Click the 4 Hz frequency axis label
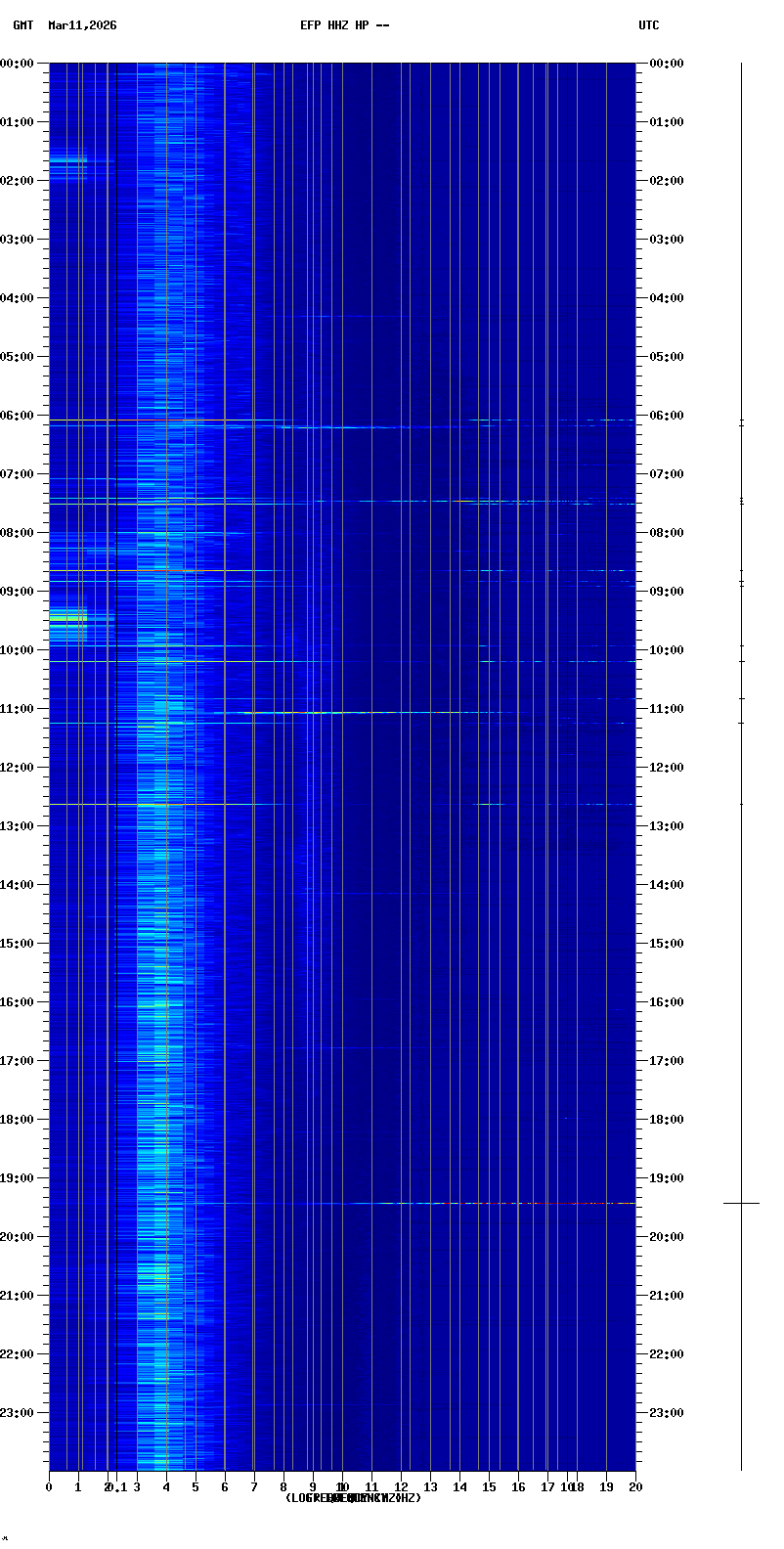The width and height of the screenshot is (784, 1549). [x=166, y=1487]
